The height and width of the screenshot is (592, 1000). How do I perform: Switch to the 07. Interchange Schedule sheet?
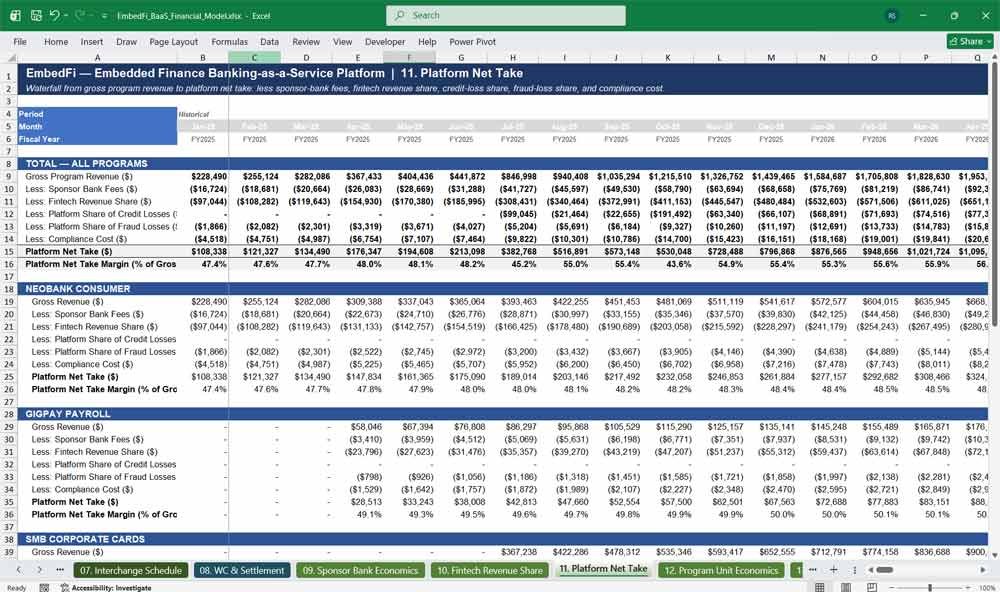coord(131,570)
